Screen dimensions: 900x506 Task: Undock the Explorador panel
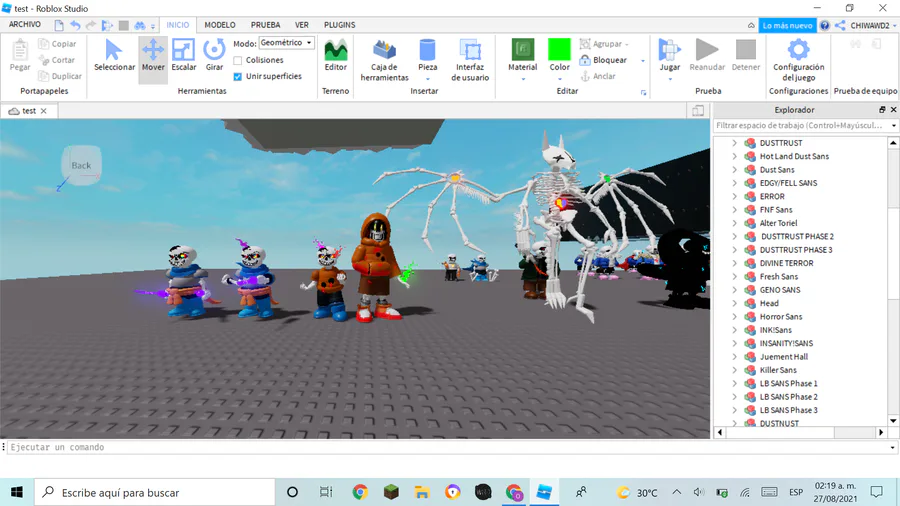point(882,110)
